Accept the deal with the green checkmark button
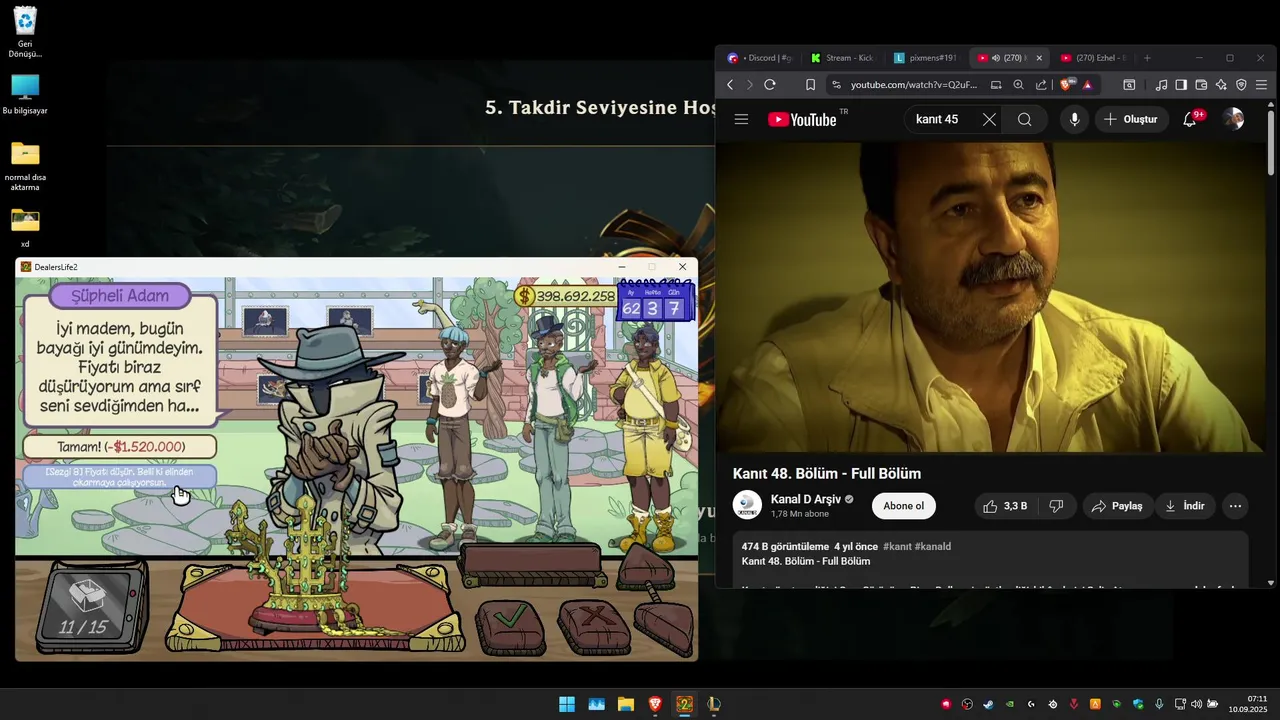This screenshot has height=720, width=1280. pyautogui.click(x=510, y=626)
